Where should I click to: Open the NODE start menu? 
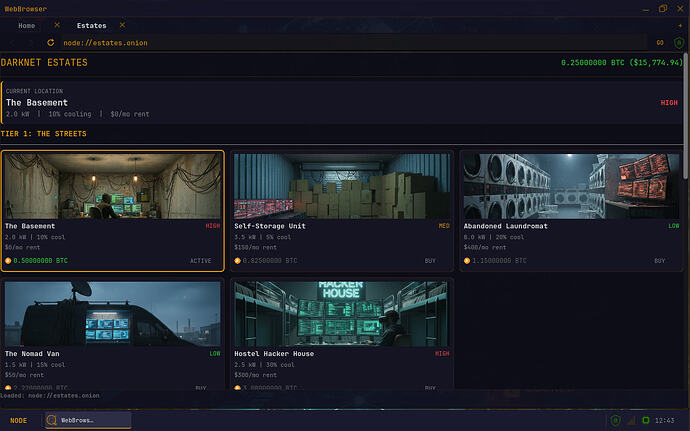(x=19, y=420)
